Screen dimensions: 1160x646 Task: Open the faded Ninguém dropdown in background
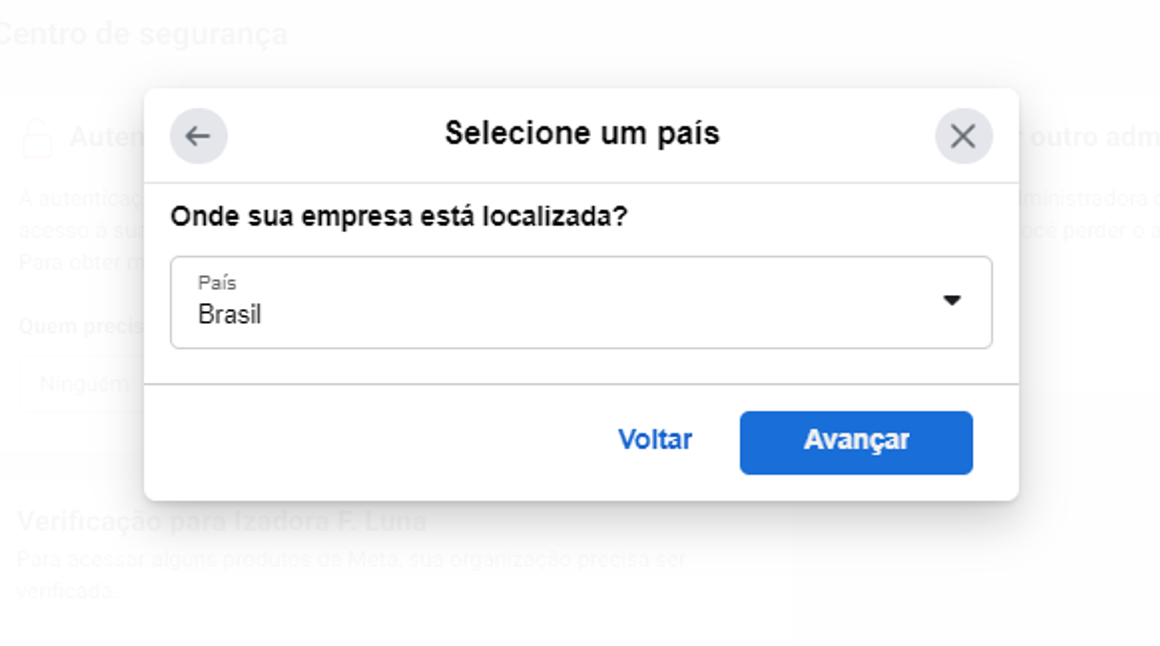[x=81, y=383]
